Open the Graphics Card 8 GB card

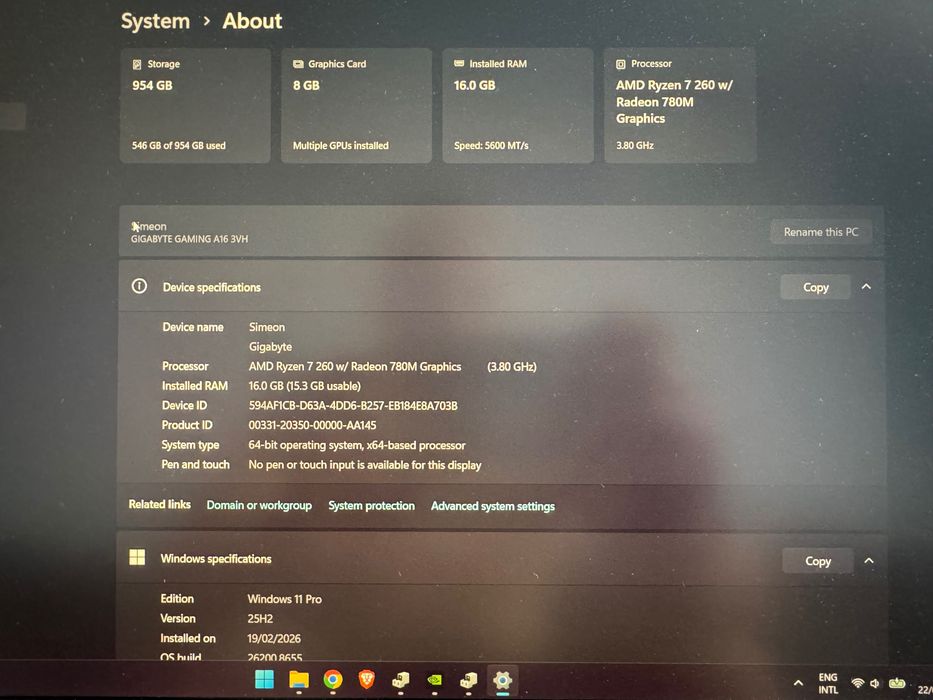pyautogui.click(x=356, y=105)
